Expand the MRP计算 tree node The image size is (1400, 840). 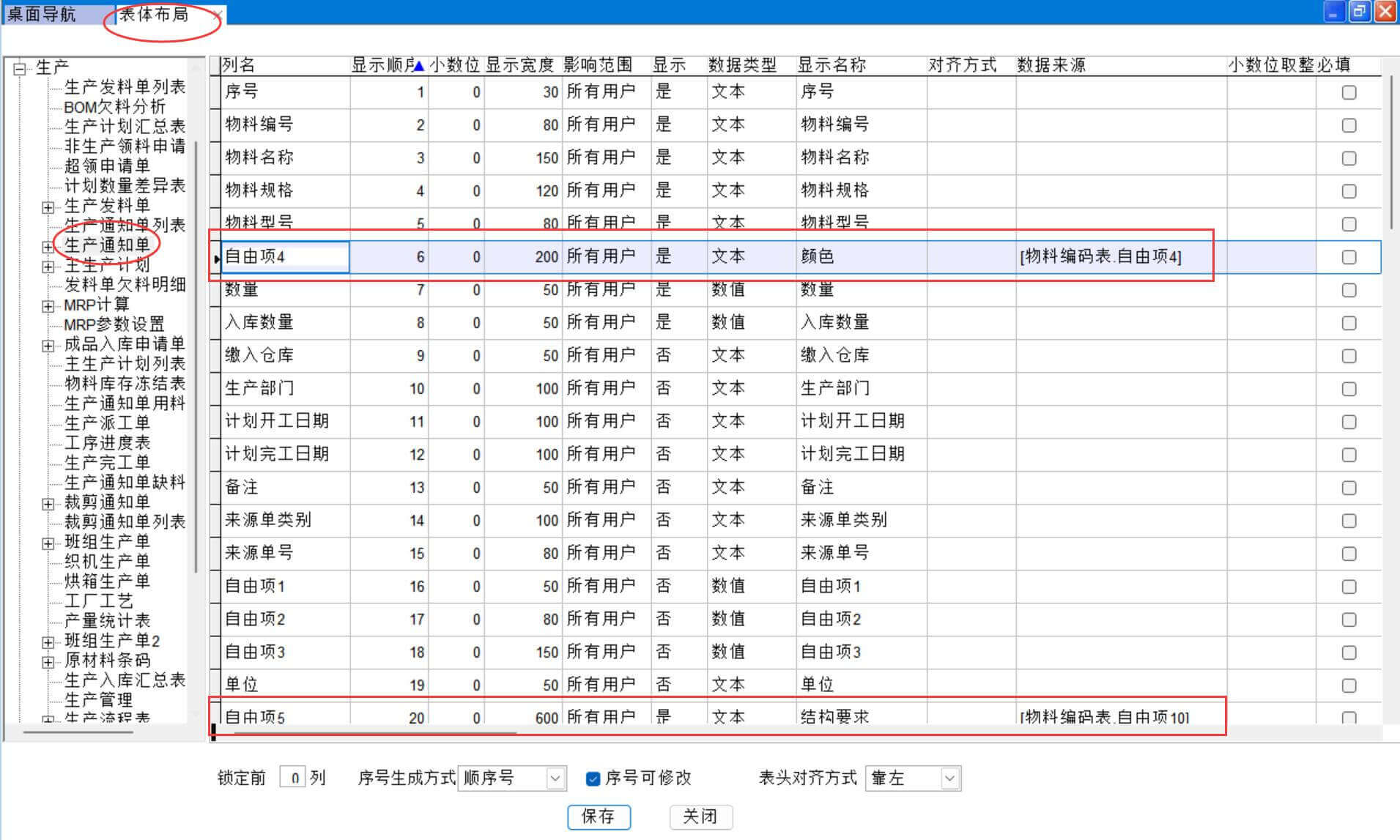click(x=48, y=306)
